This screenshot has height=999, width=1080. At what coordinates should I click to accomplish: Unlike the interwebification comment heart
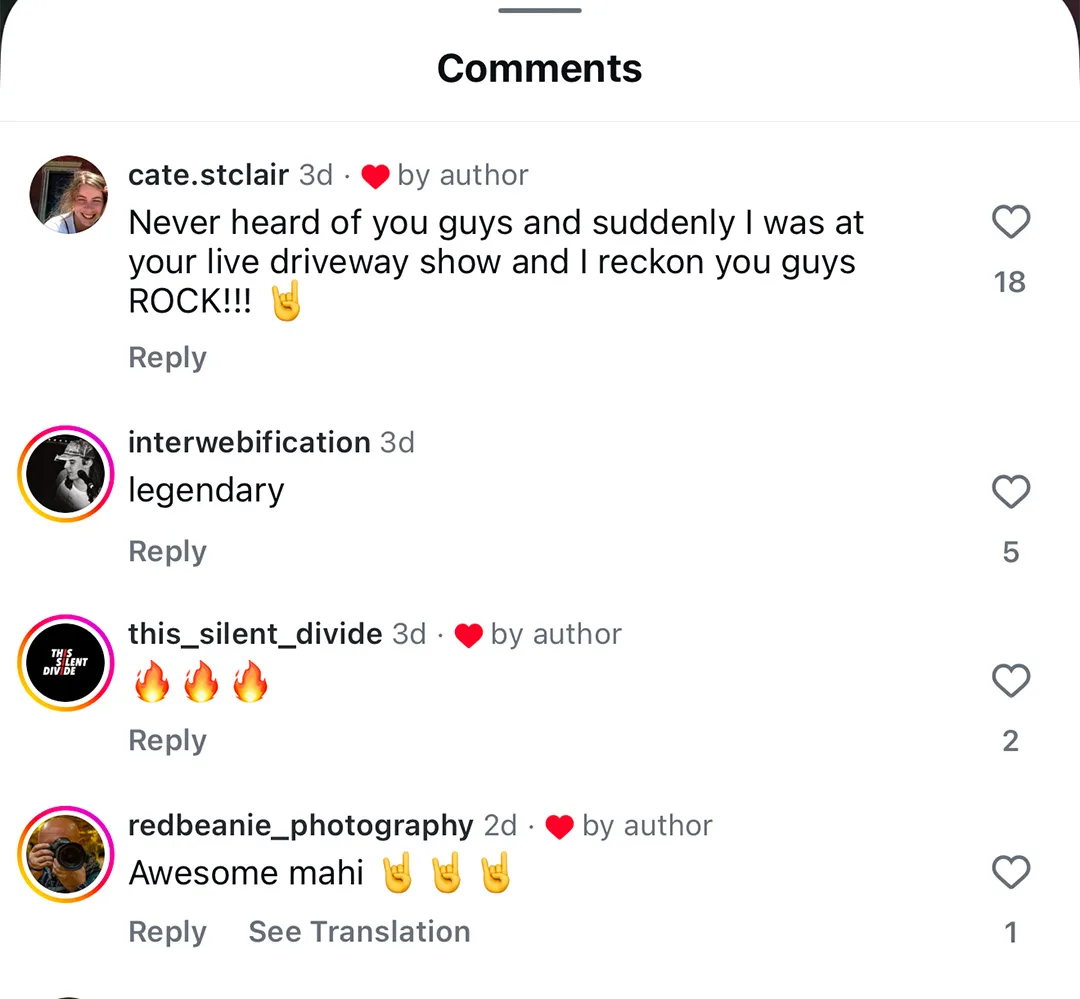point(1010,492)
